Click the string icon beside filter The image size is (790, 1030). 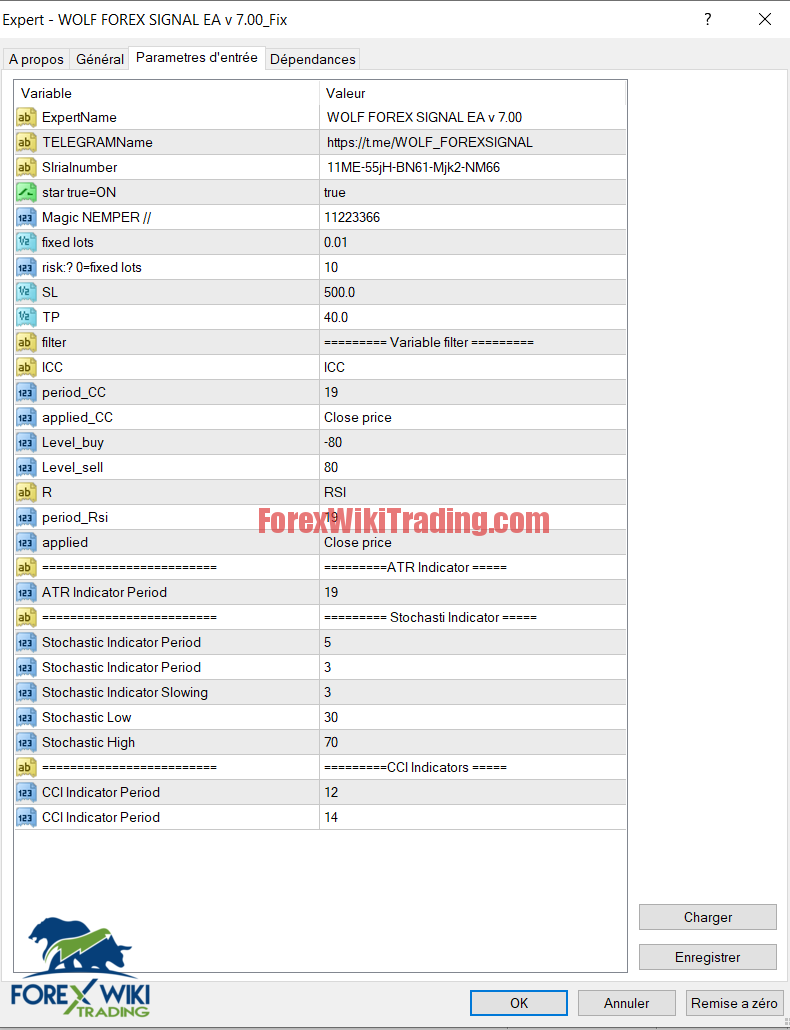26,342
